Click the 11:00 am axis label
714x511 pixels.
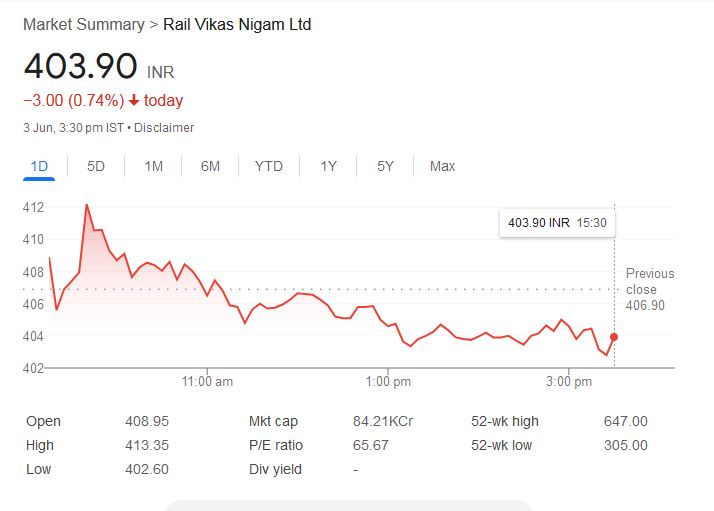pos(209,382)
